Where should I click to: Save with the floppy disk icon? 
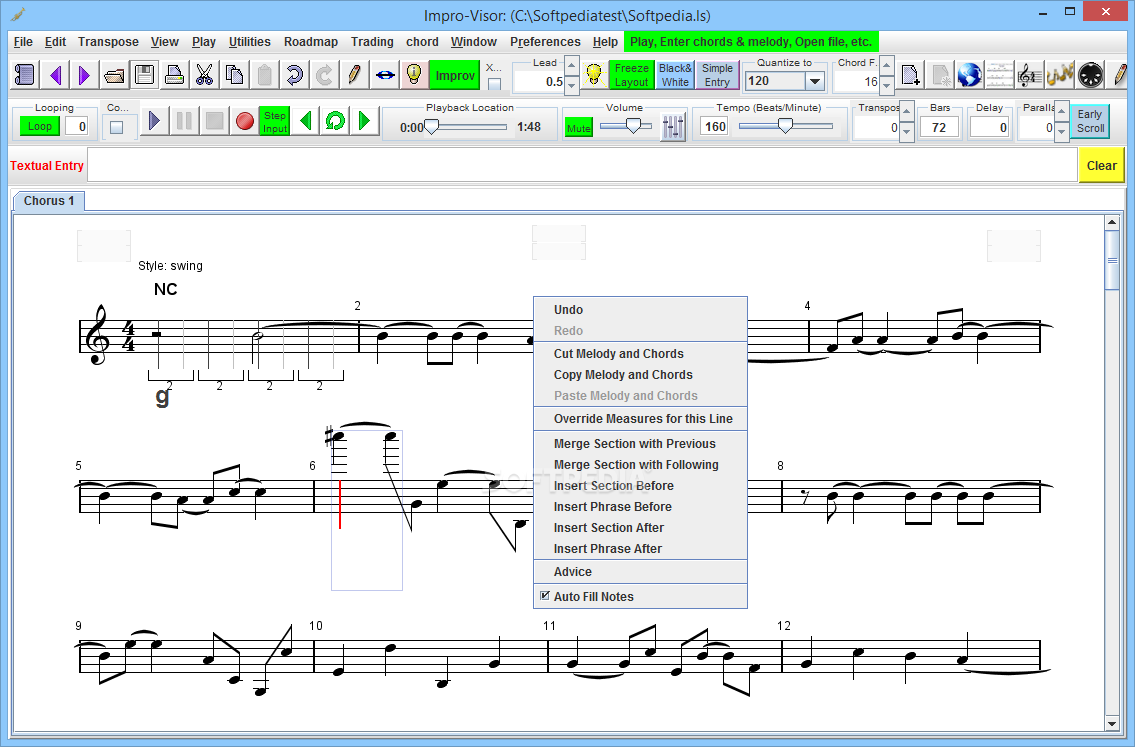coord(144,75)
